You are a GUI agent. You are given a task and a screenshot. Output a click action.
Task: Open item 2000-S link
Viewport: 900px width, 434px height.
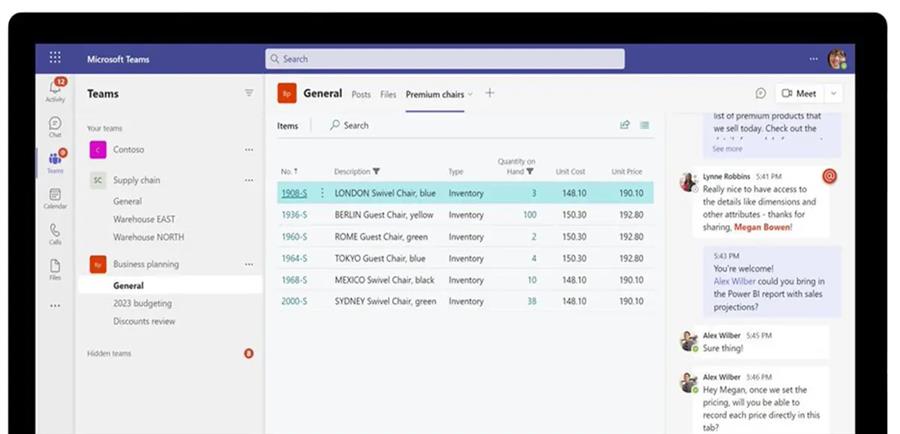294,301
